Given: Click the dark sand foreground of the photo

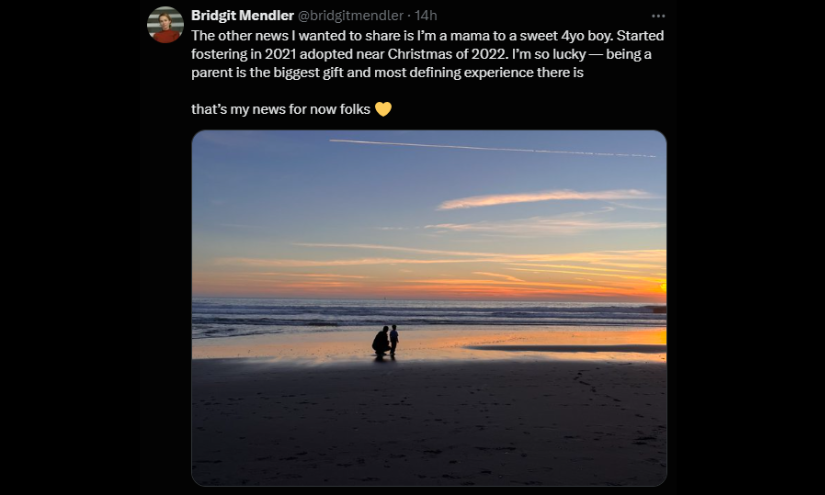Looking at the screenshot, I should click(x=429, y=430).
